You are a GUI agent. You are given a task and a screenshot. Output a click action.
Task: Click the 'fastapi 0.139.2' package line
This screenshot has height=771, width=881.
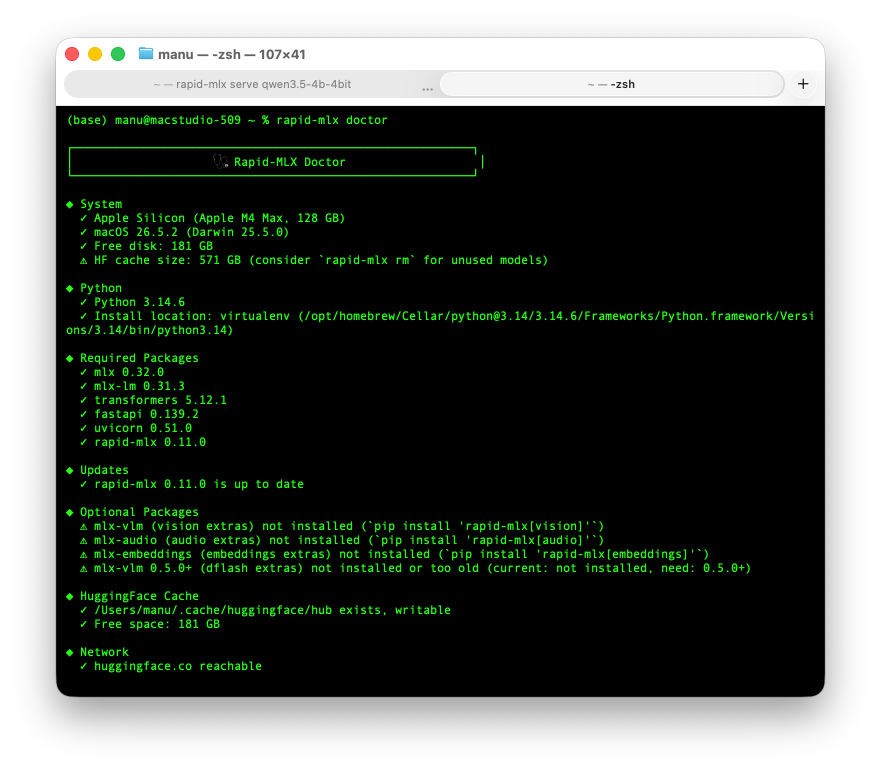click(146, 414)
